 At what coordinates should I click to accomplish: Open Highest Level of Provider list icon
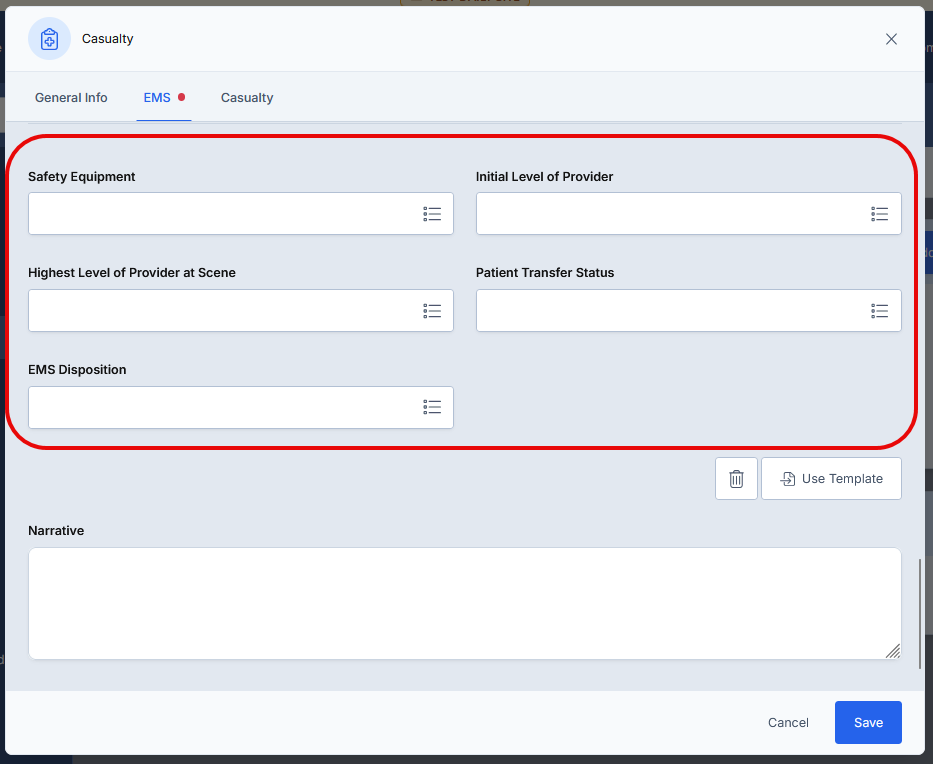[432, 311]
